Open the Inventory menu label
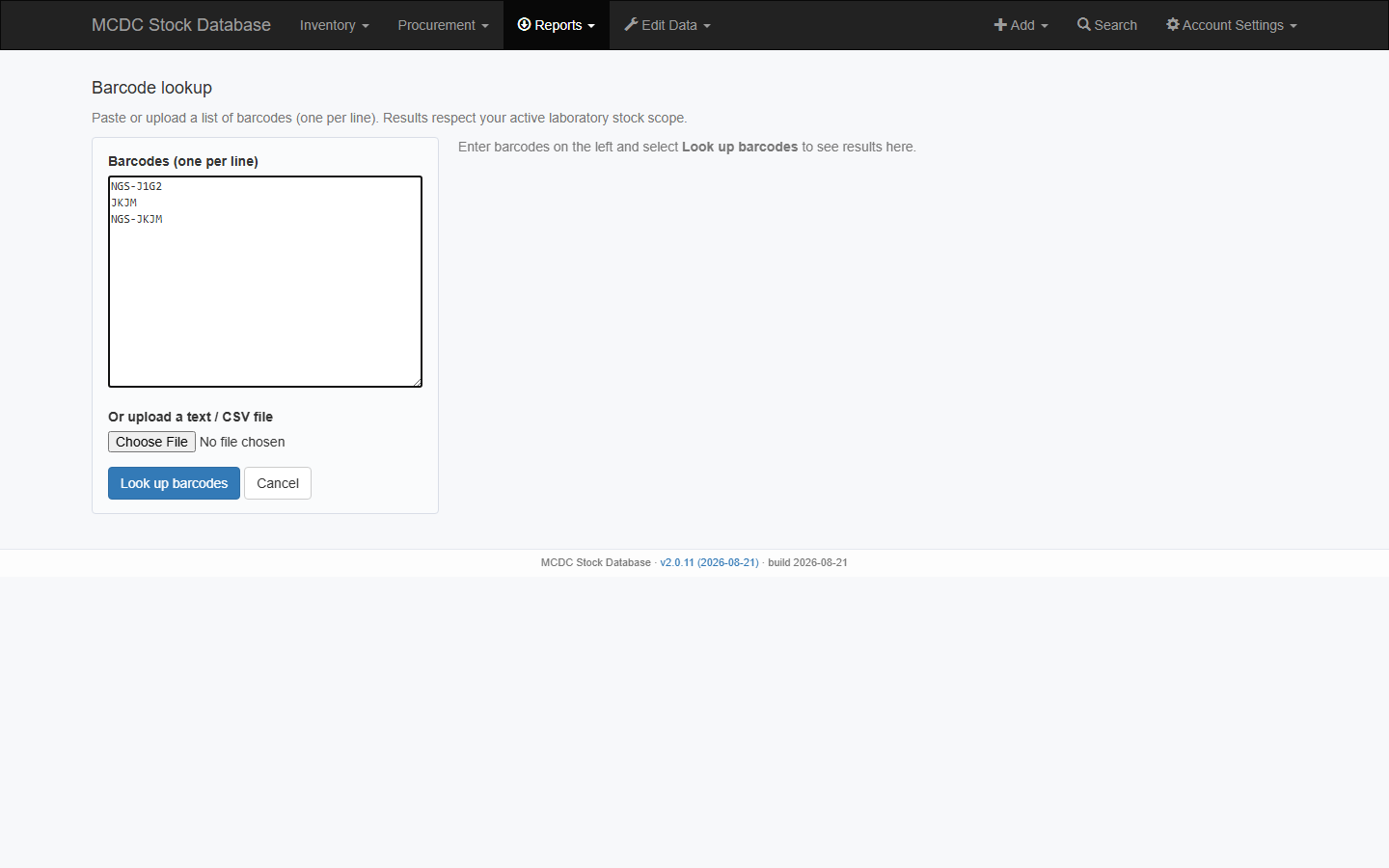Viewport: 1389px width, 868px height. click(x=328, y=25)
